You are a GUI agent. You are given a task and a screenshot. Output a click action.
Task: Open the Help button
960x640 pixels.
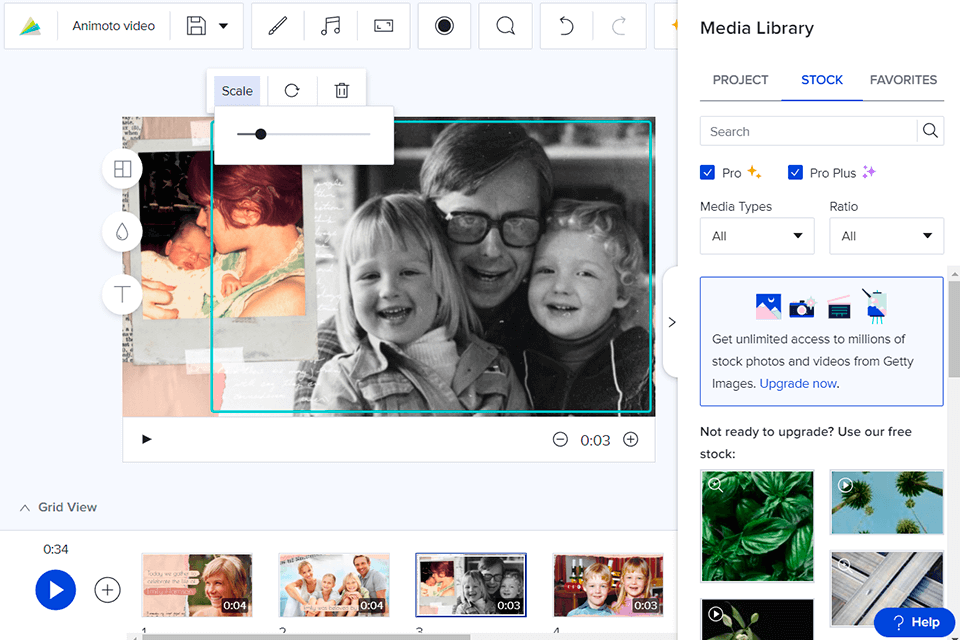[915, 622]
